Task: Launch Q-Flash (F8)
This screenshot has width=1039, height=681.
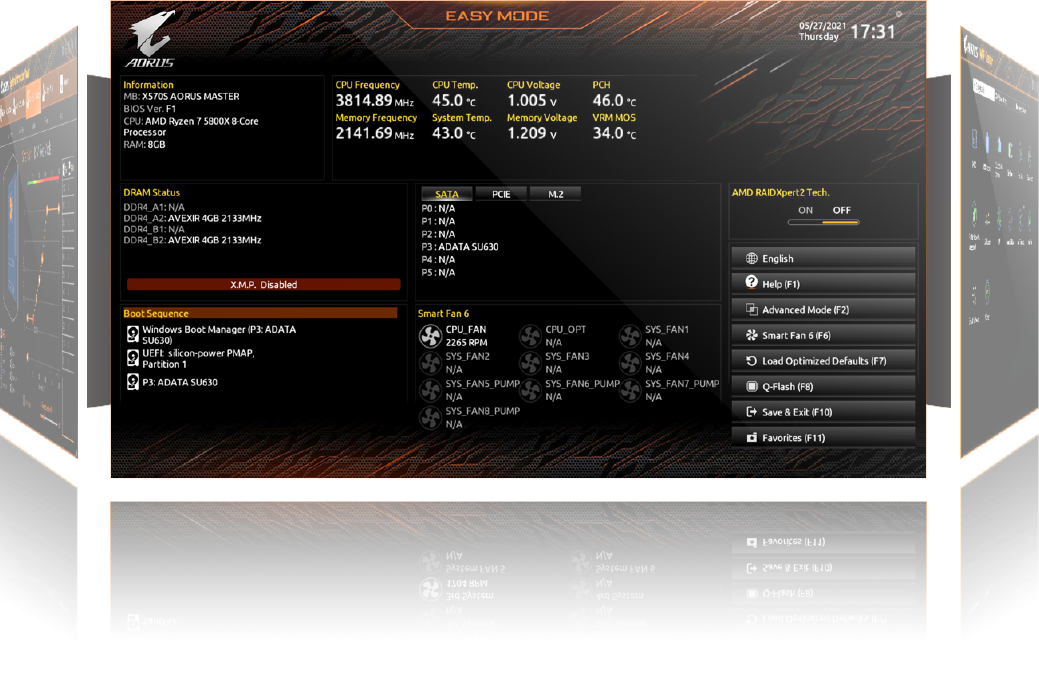Action: [x=824, y=386]
